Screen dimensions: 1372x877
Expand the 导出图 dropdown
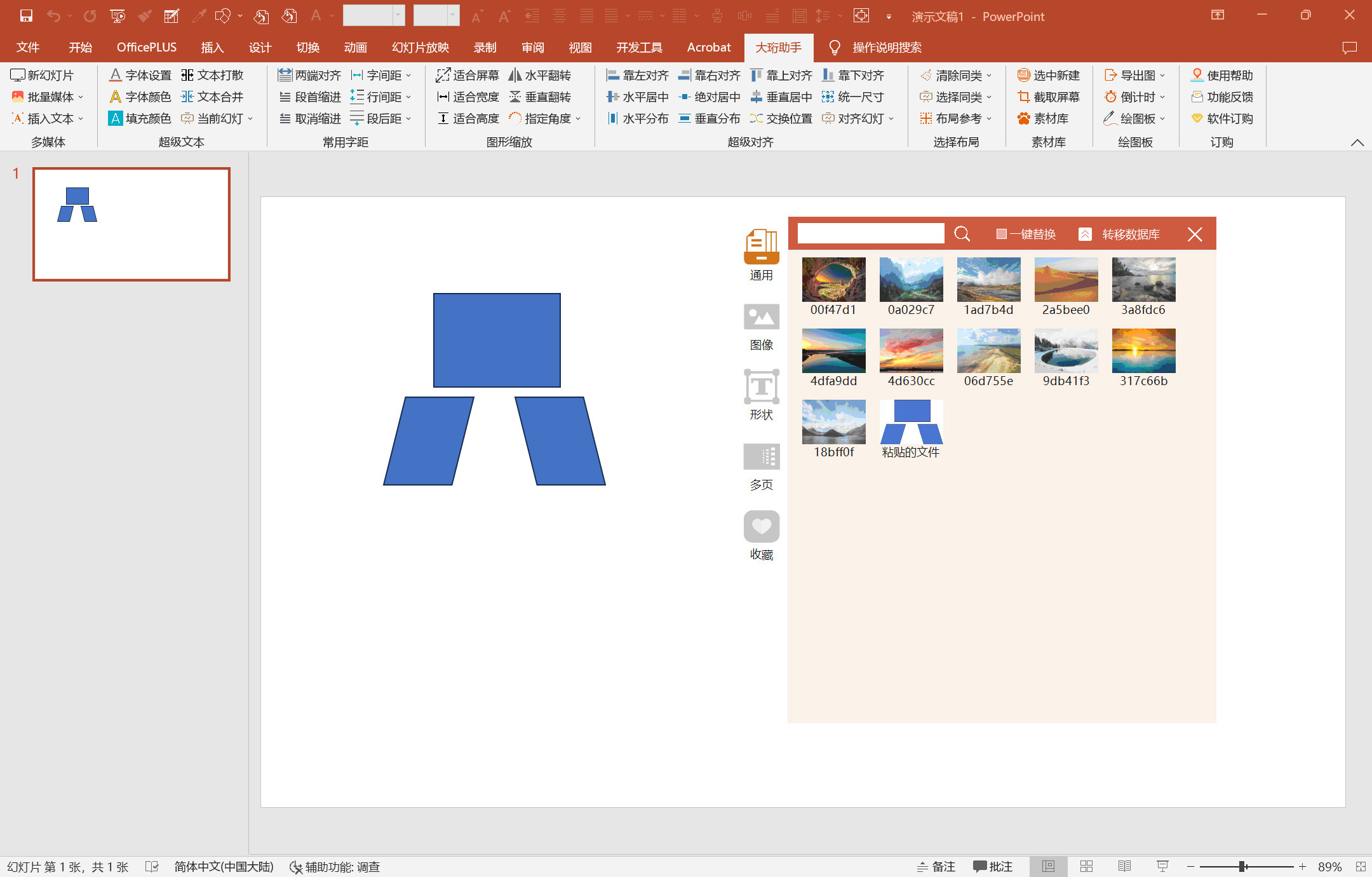pyautogui.click(x=1162, y=76)
